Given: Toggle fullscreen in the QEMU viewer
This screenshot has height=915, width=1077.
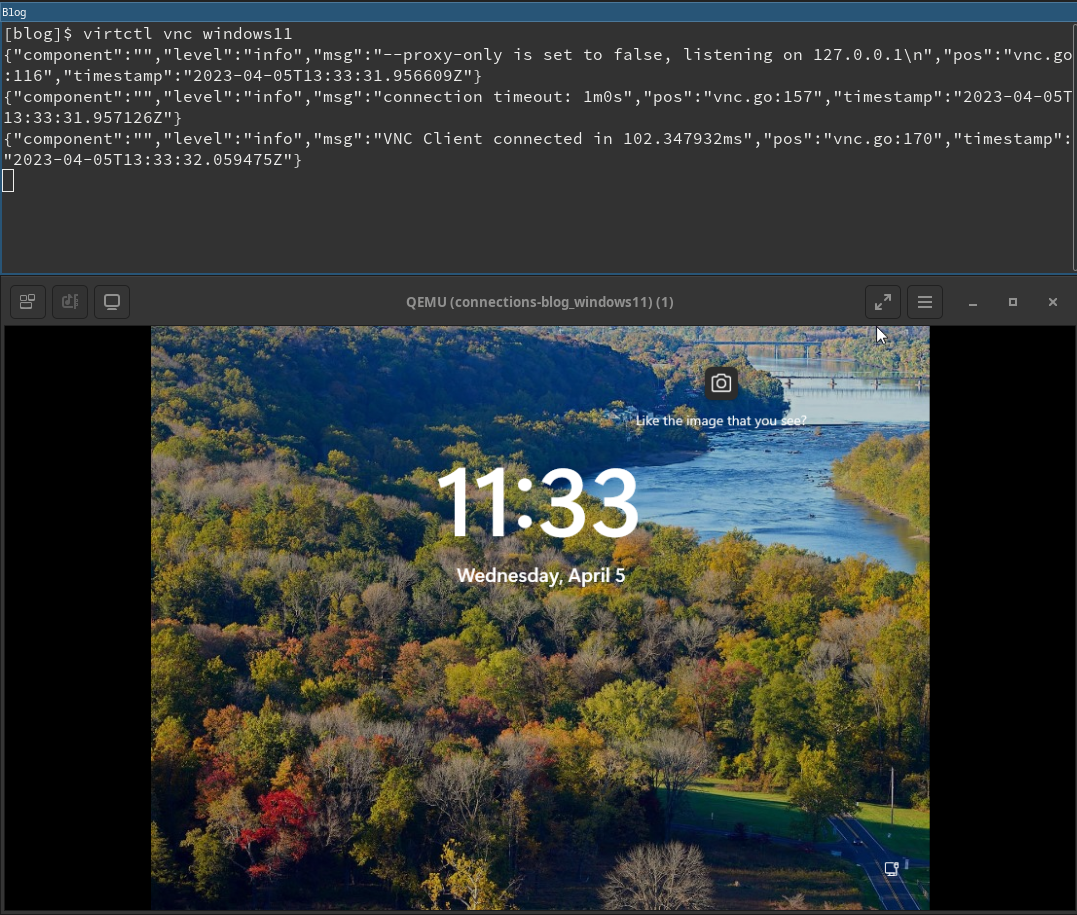Looking at the screenshot, I should coord(883,302).
